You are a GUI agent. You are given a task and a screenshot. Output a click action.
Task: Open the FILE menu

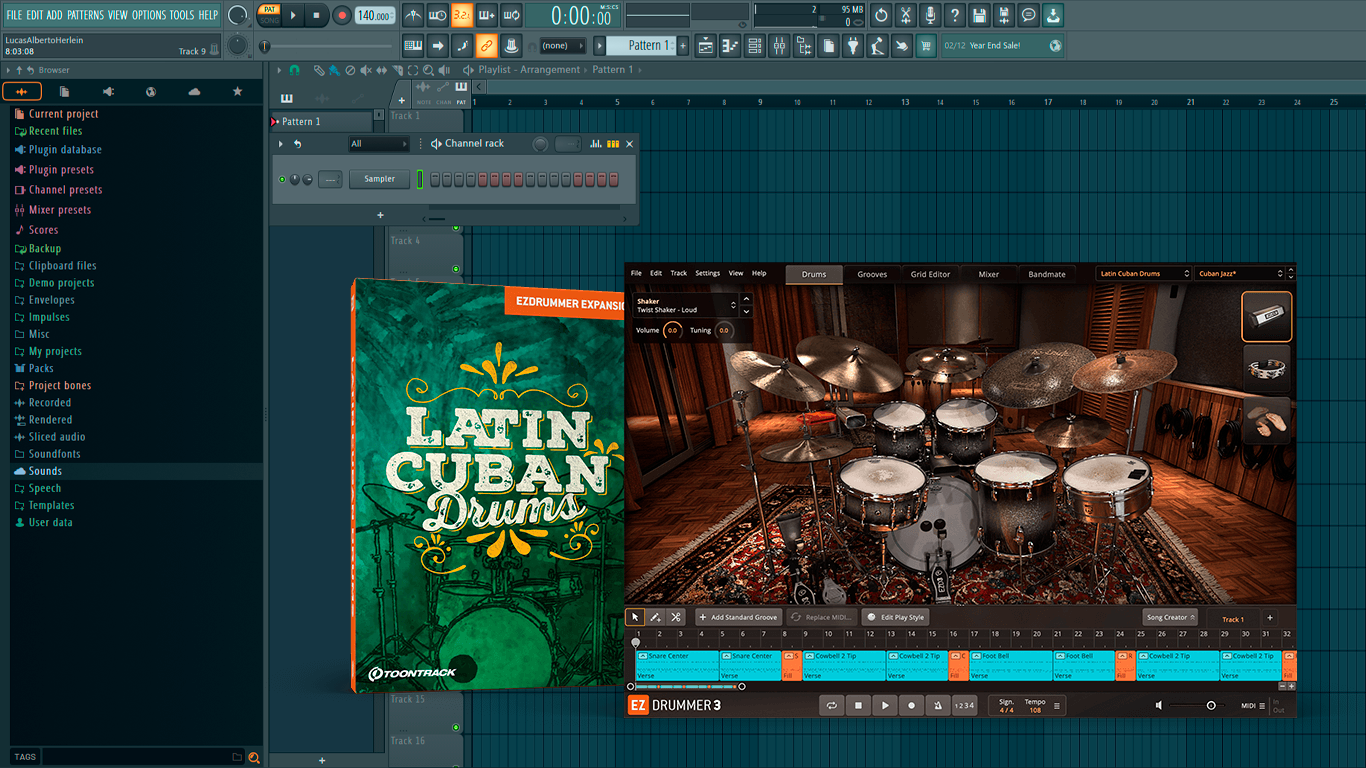click(x=14, y=15)
